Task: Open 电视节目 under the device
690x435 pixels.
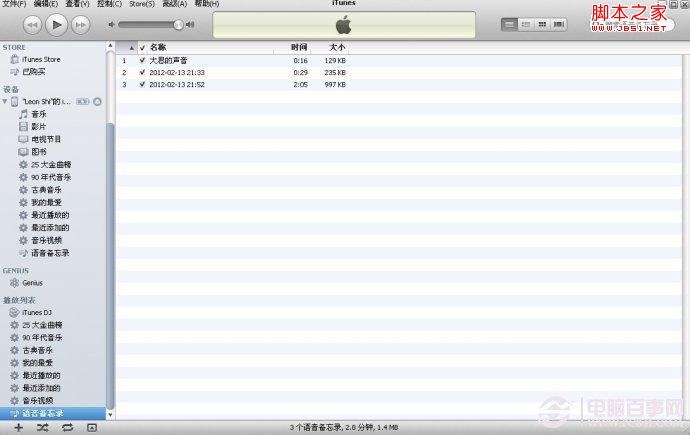Action: tap(46, 139)
